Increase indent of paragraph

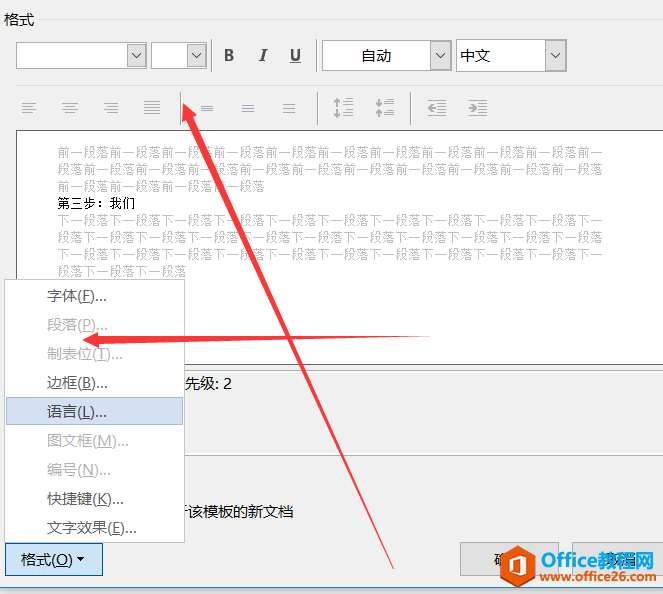478,108
